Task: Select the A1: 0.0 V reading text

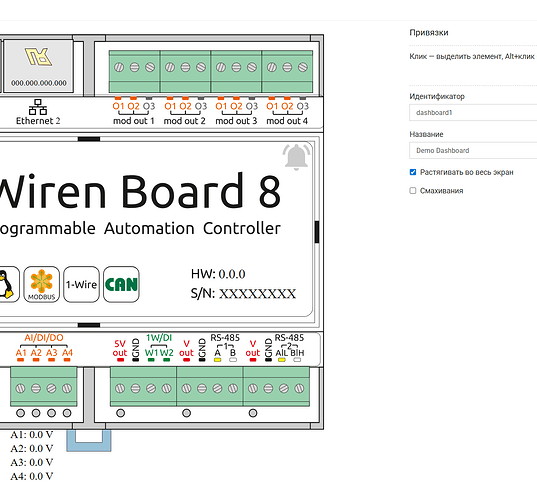Action: [32, 435]
